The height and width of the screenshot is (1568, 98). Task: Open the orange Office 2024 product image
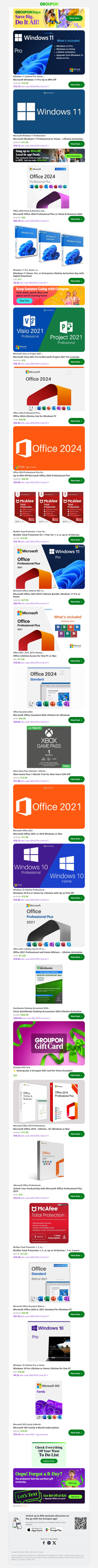(x=49, y=448)
